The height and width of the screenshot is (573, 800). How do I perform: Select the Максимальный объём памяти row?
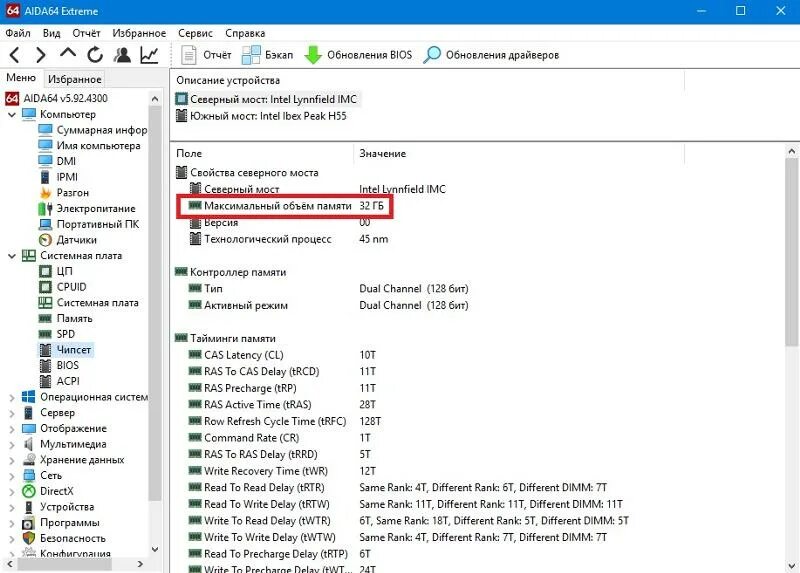click(286, 206)
